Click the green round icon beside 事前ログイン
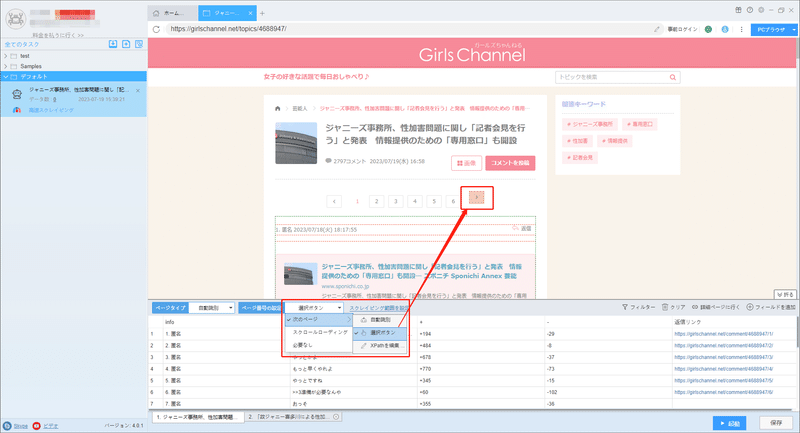Image resolution: width=800 pixels, height=433 pixels. (708, 29)
